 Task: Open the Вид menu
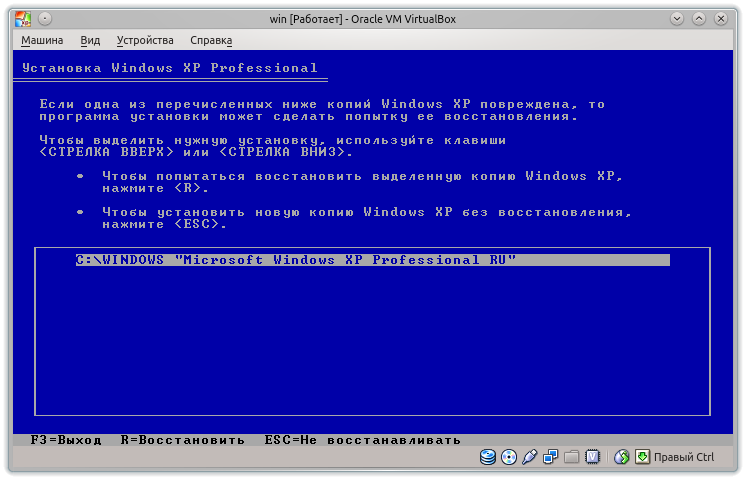coord(90,40)
